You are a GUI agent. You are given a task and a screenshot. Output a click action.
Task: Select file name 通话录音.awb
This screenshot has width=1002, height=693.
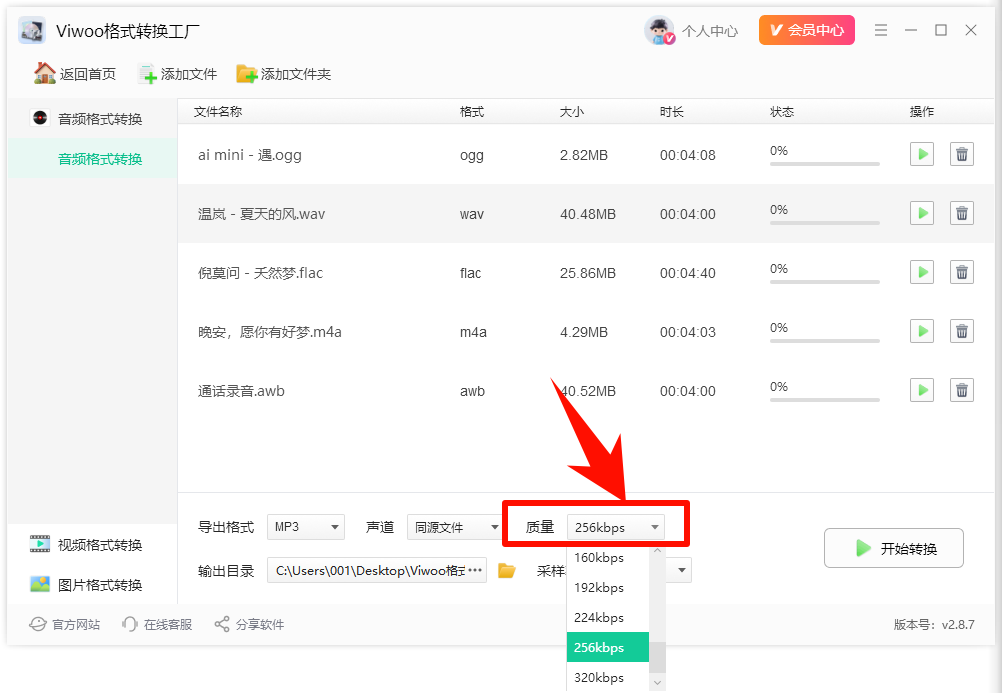click(241, 391)
